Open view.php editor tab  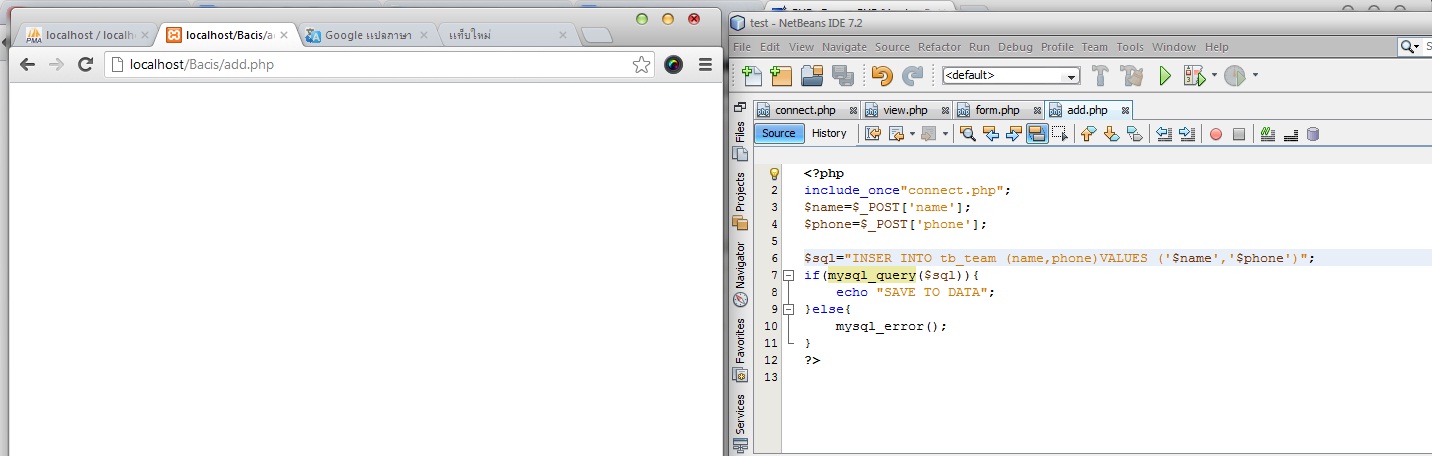click(905, 110)
